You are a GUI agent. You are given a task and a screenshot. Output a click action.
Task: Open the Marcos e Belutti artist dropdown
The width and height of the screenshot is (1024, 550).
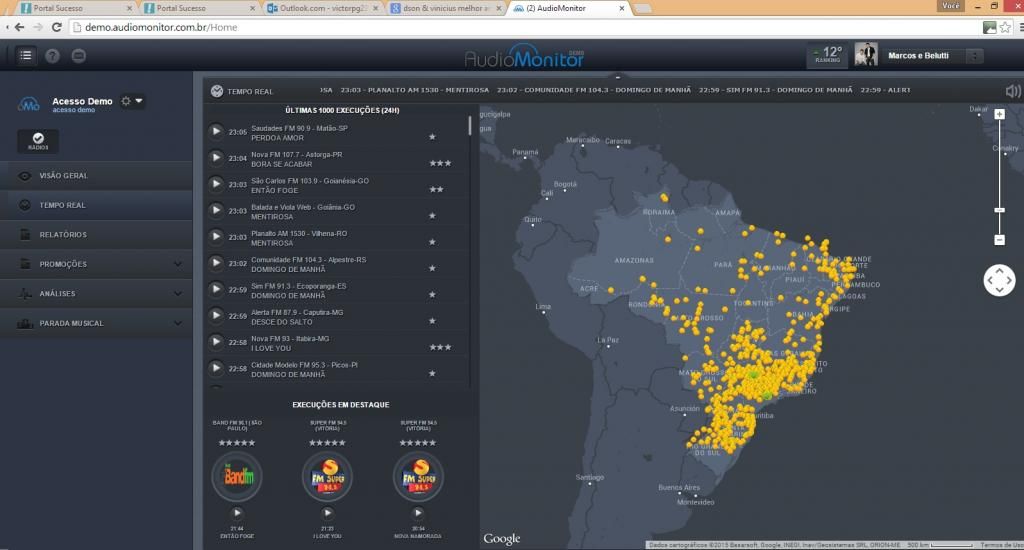(x=975, y=56)
